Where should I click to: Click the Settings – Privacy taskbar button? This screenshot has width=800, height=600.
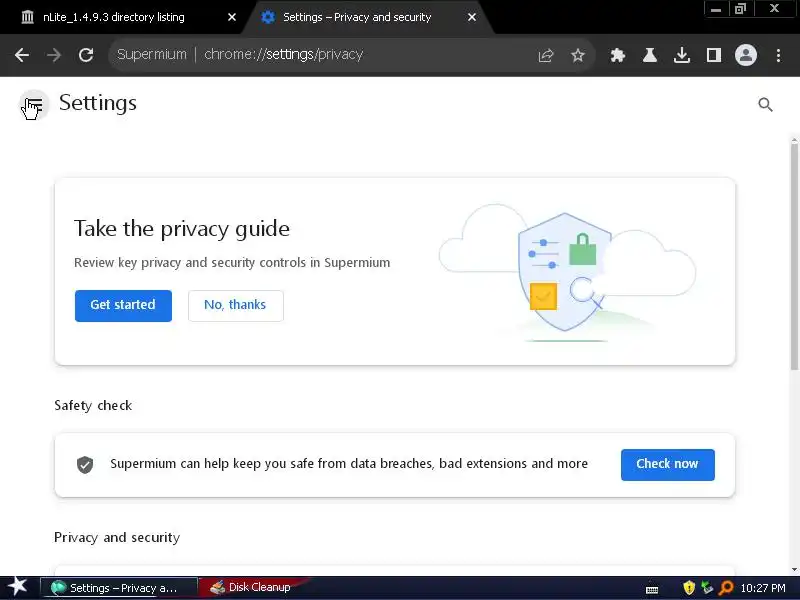coord(118,588)
